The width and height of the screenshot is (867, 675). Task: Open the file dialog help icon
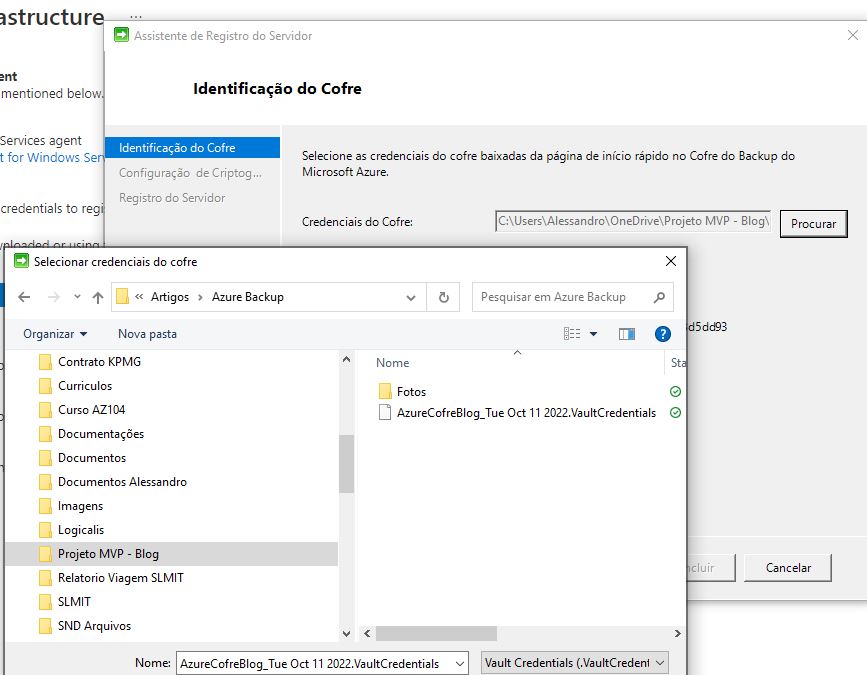662,334
